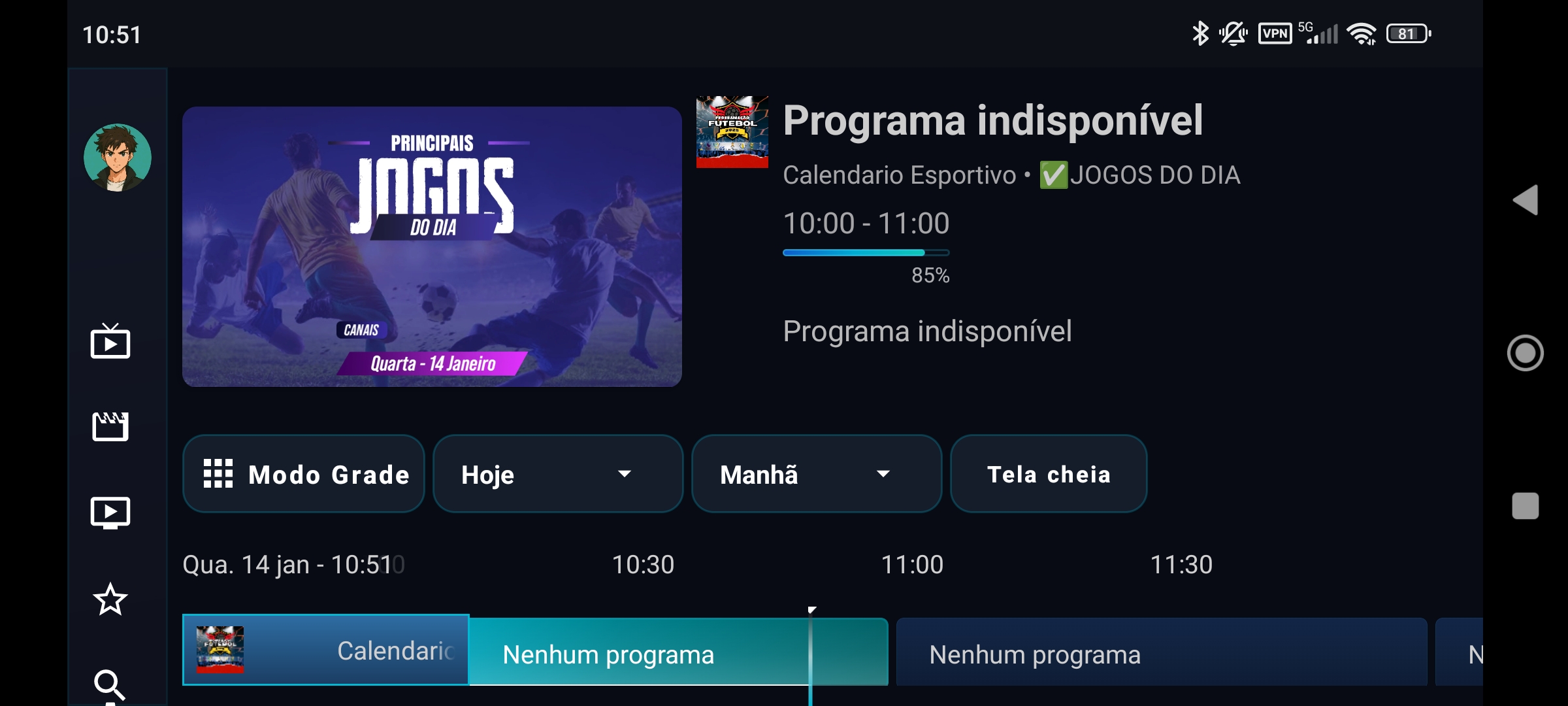Expand the Hoje day dropdown
Viewport: 1568px width, 706px height.
(558, 474)
